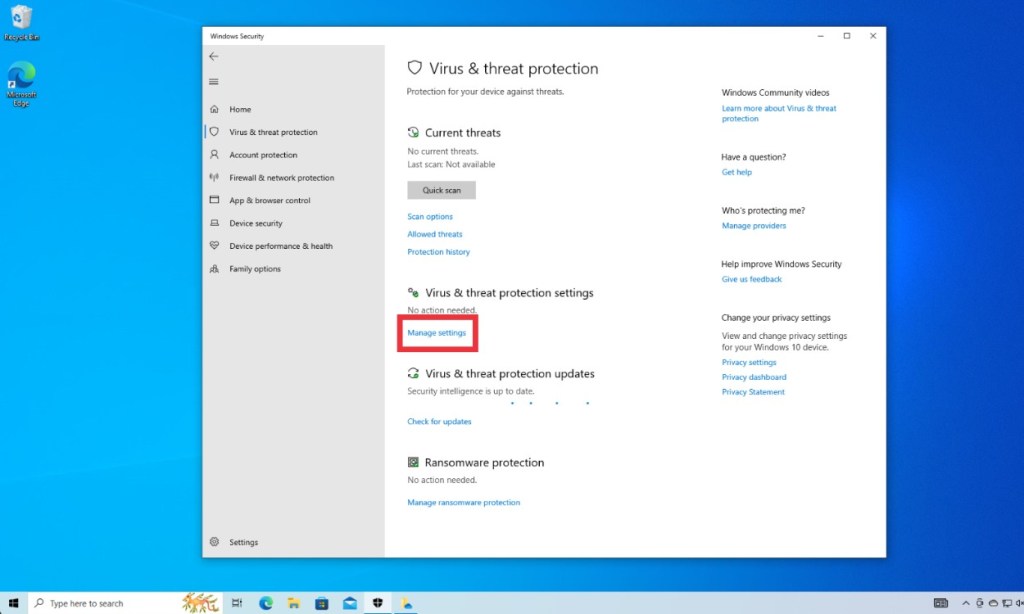This screenshot has width=1024, height=614.
Task: Maximize the Windows Security window
Action: click(846, 36)
